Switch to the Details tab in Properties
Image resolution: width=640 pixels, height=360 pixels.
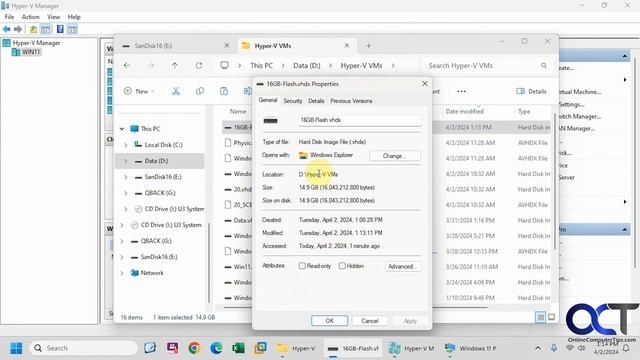316,101
